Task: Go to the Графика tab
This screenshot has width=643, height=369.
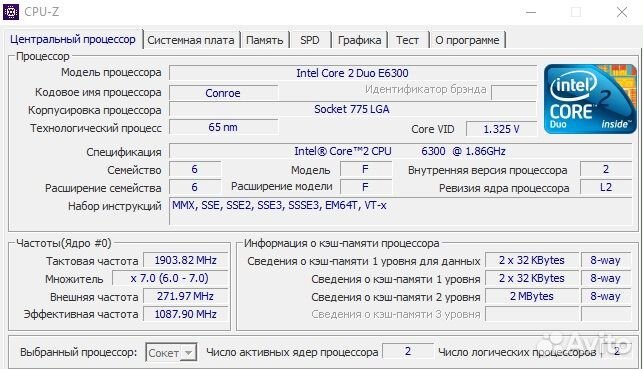Action: 359,40
